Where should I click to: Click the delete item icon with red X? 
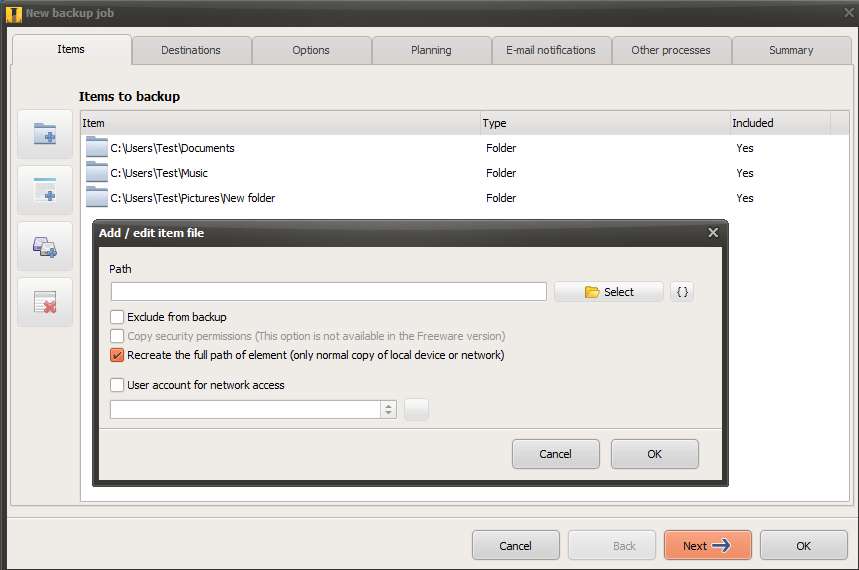coord(45,303)
